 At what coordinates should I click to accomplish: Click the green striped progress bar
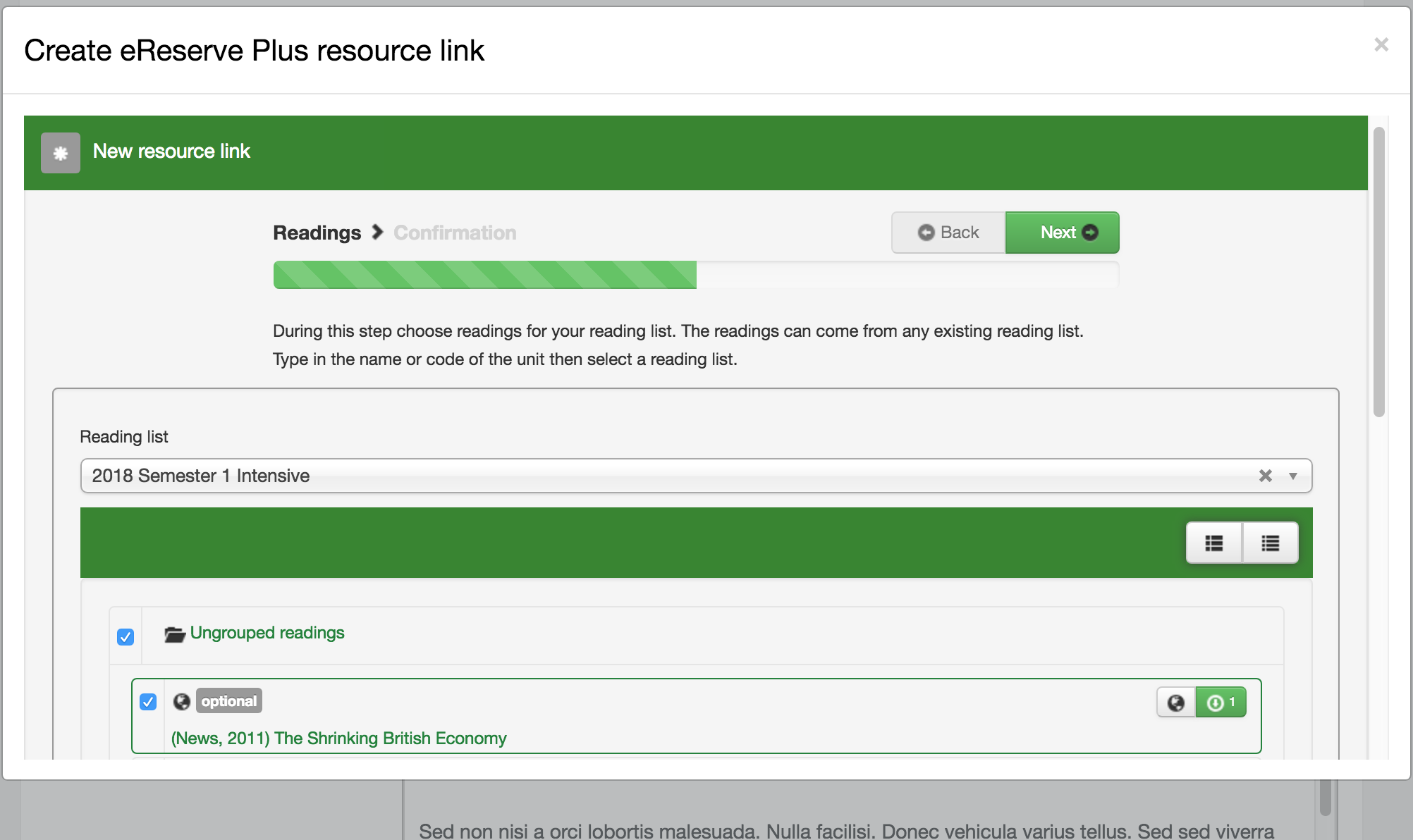click(485, 275)
